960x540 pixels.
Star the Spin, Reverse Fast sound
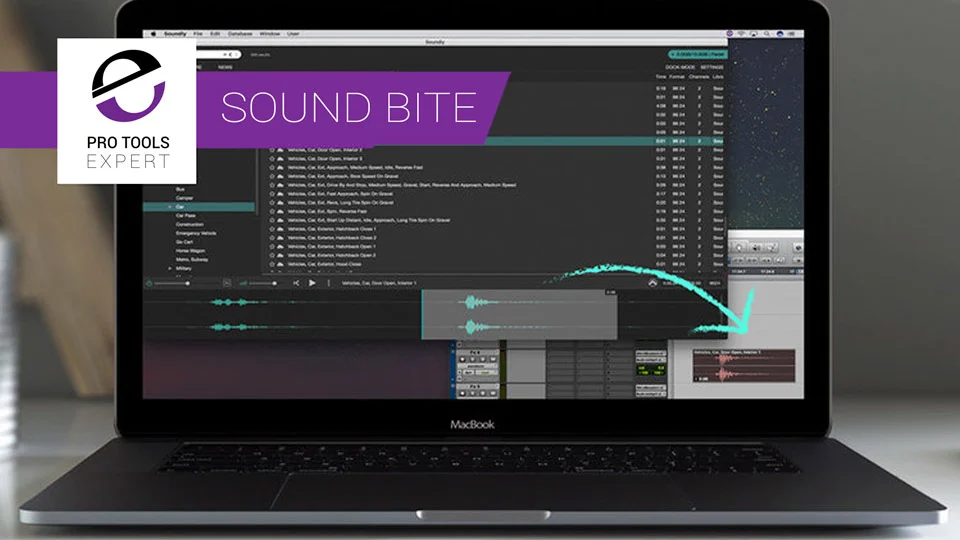point(272,211)
